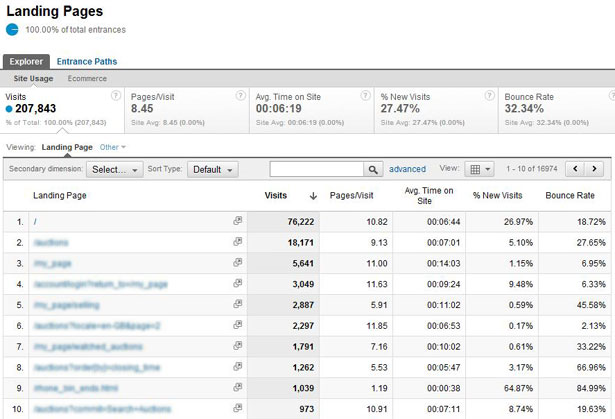Show help for Avg. Time on Site
This screenshot has width=615, height=419.
[x=365, y=95]
